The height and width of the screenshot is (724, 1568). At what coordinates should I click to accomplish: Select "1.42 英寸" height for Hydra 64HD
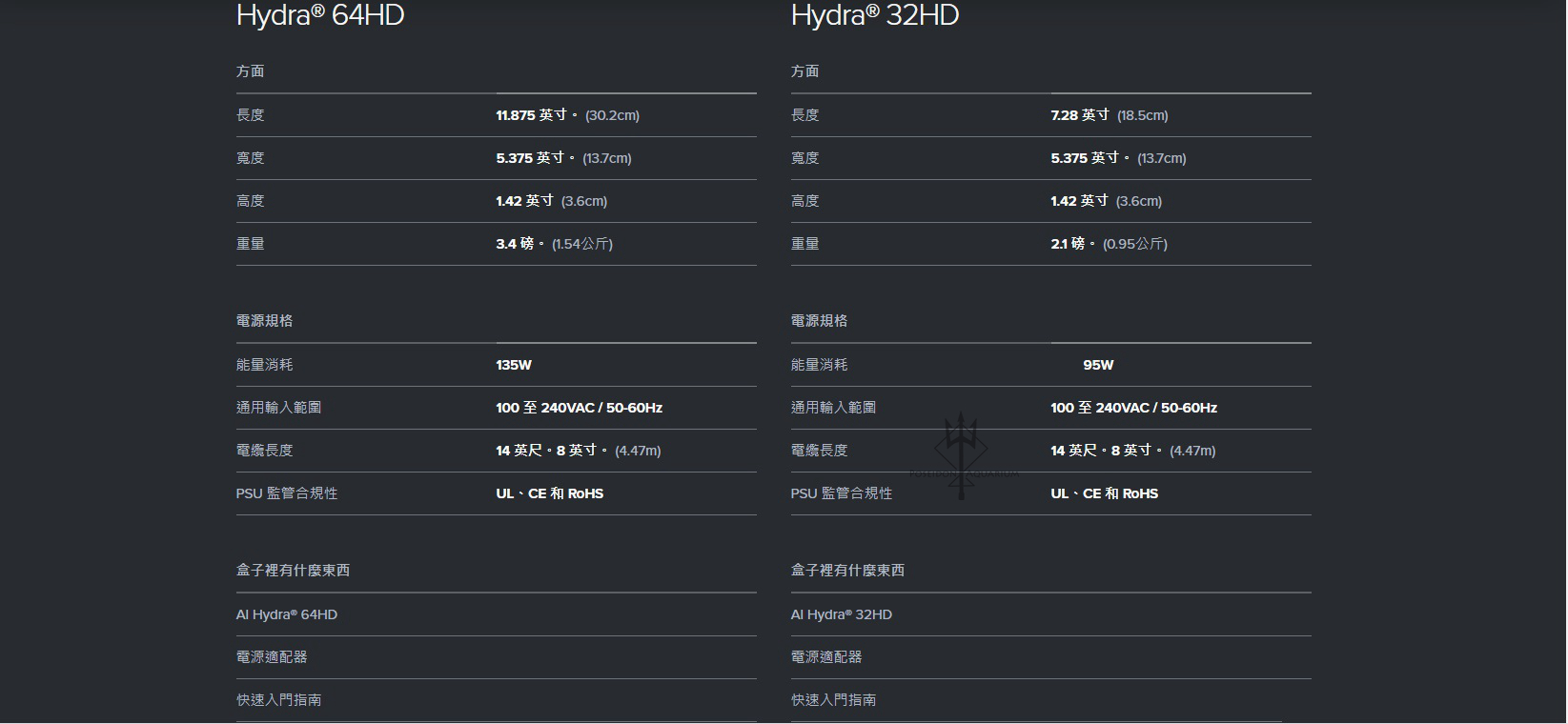(525, 201)
